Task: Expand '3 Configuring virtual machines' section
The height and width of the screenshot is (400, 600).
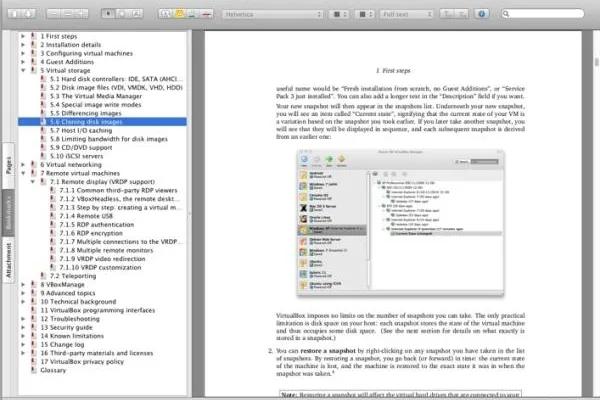Action: pos(23,53)
